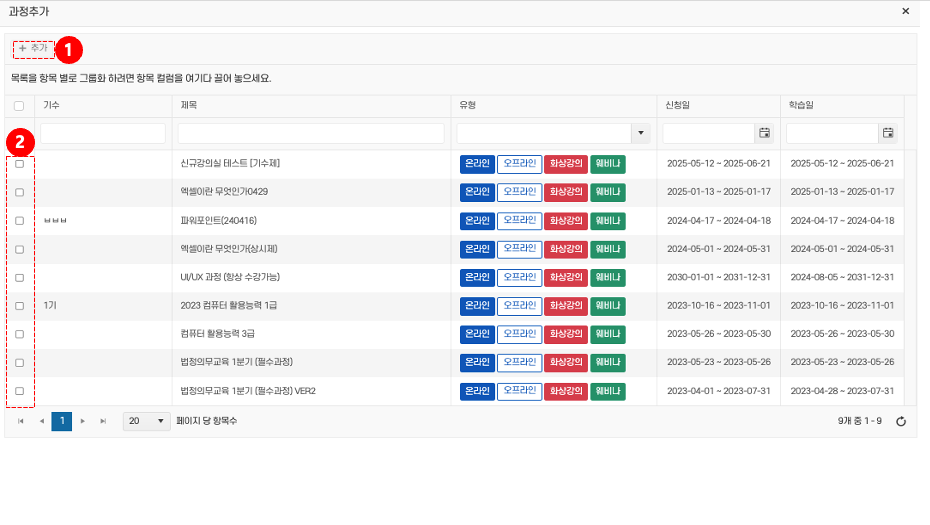
Task: Sort by the 신청일 column header
Action: 676,105
